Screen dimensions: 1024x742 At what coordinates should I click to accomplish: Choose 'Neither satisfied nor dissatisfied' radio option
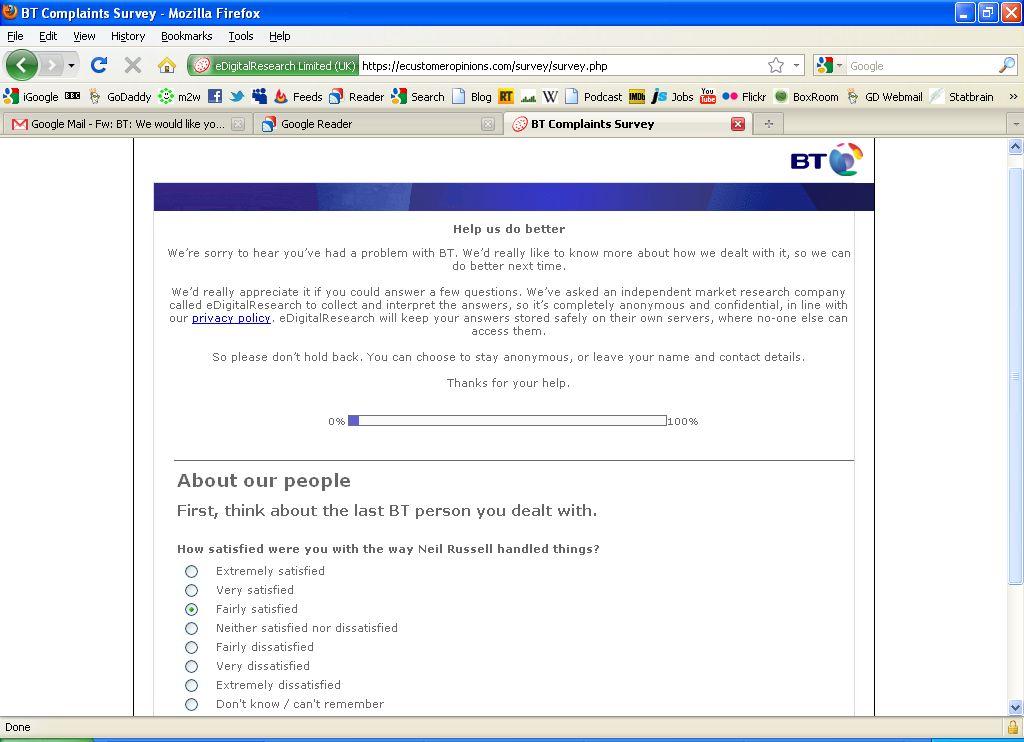(x=192, y=628)
